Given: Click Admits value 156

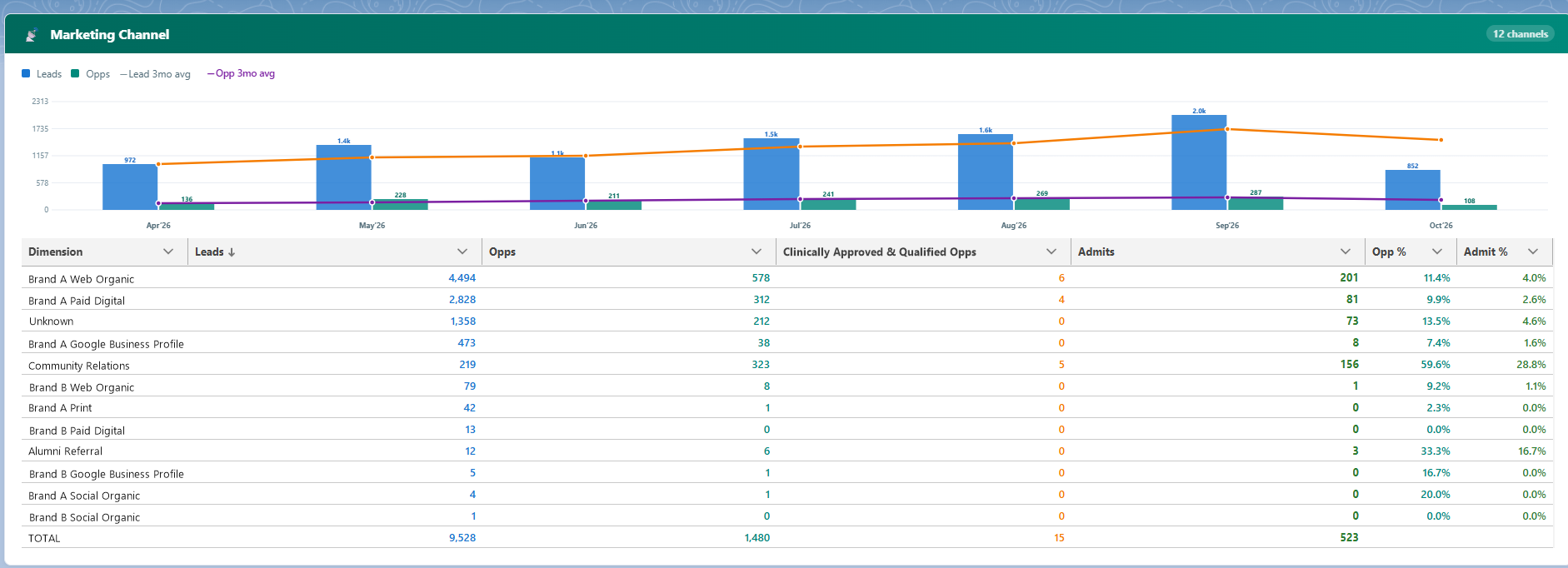Looking at the screenshot, I should [x=1349, y=365].
